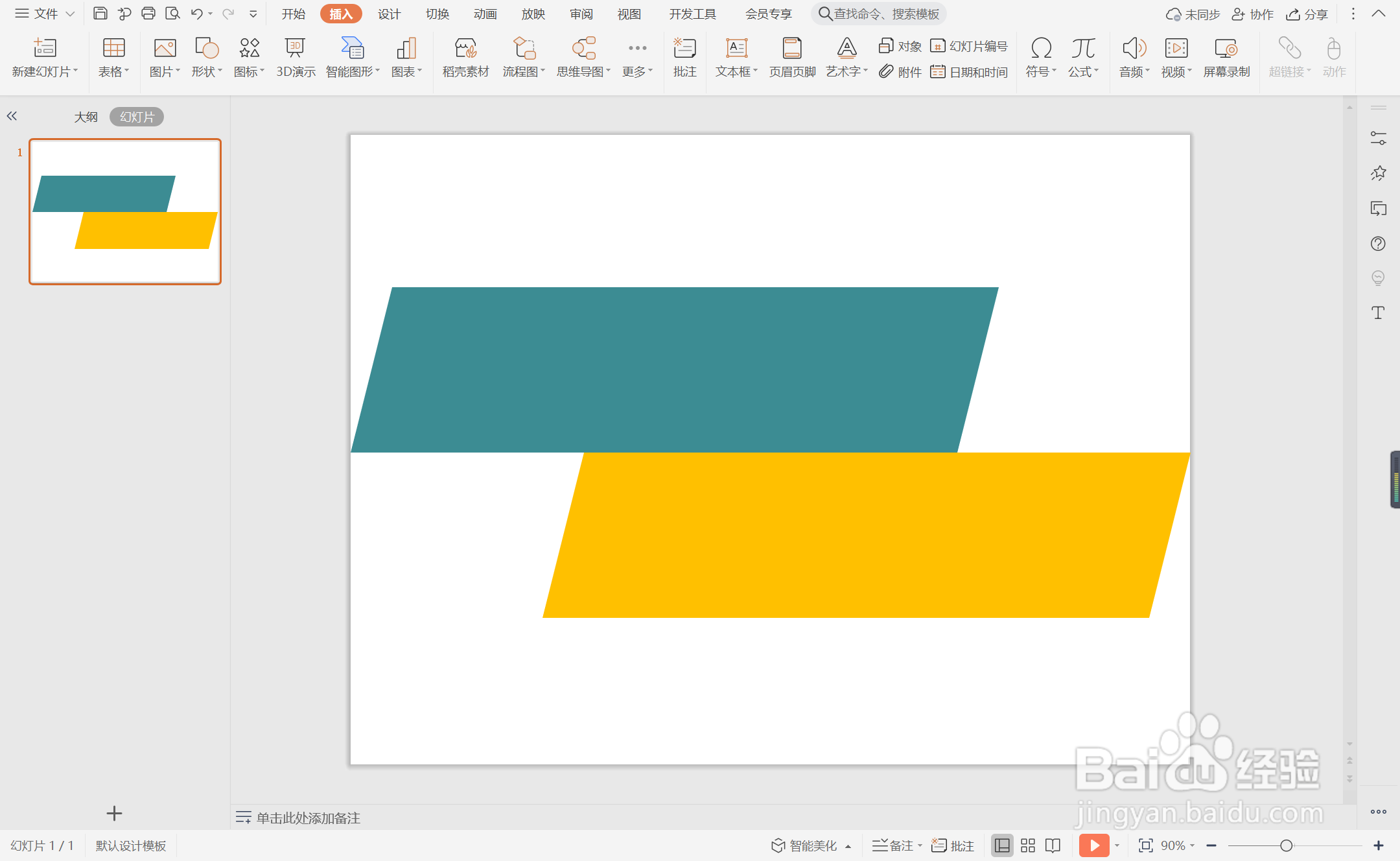Start slideshow with orange play button
This screenshot has height=861, width=1400.
[x=1094, y=845]
